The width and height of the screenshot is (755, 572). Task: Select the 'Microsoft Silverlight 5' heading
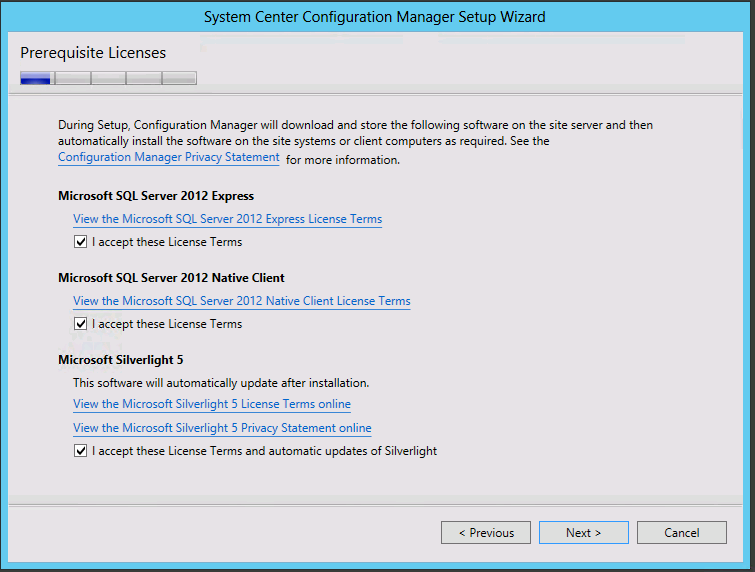[121, 360]
